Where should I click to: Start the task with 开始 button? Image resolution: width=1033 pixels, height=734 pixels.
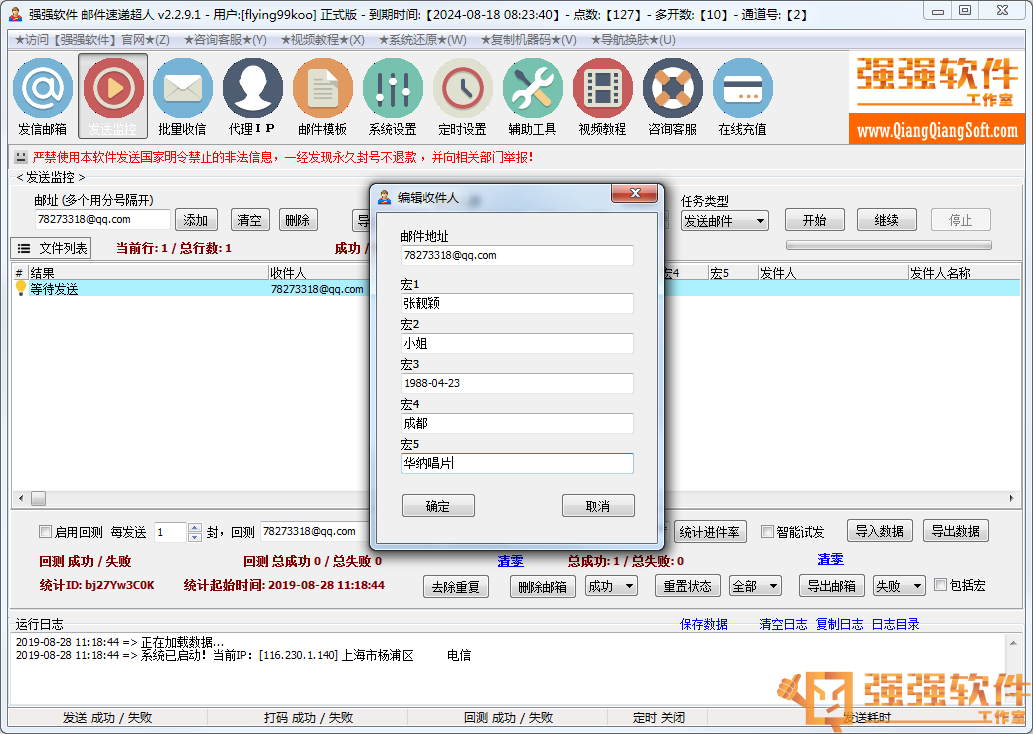point(815,220)
